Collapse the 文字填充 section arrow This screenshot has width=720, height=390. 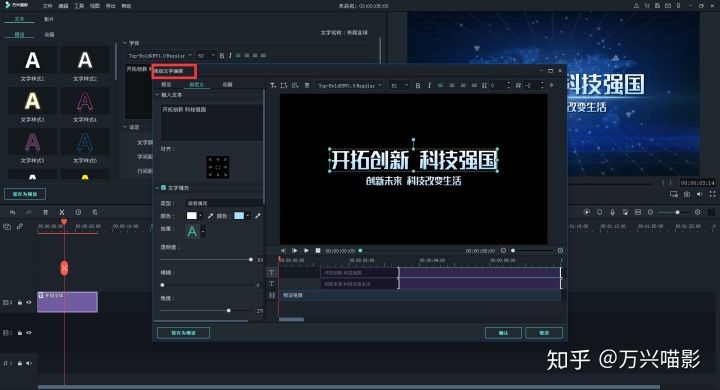[157, 187]
